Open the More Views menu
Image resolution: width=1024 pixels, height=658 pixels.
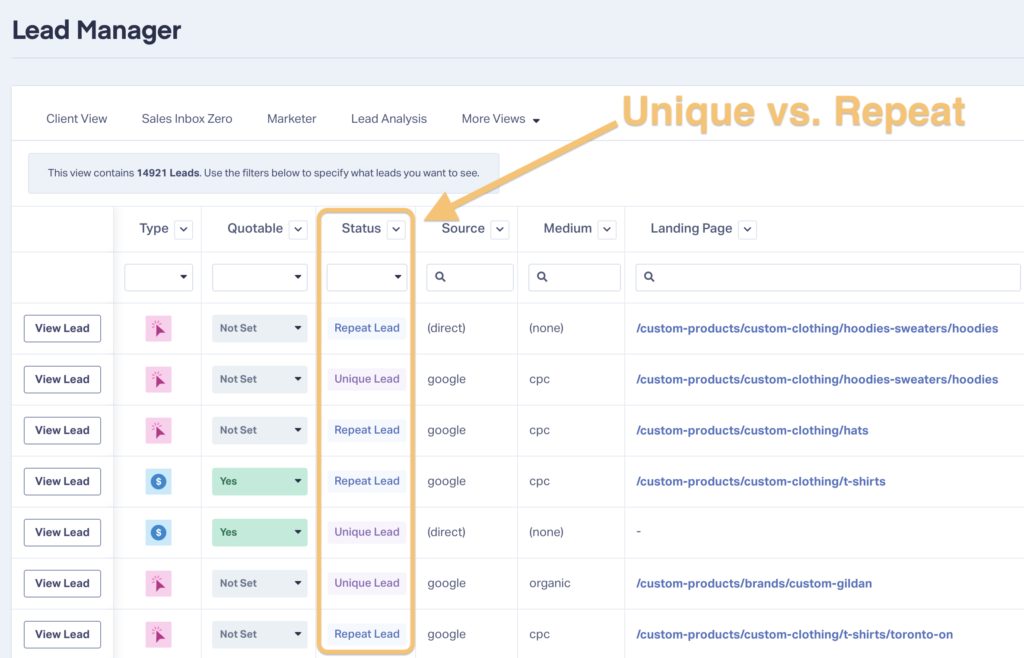pos(500,119)
